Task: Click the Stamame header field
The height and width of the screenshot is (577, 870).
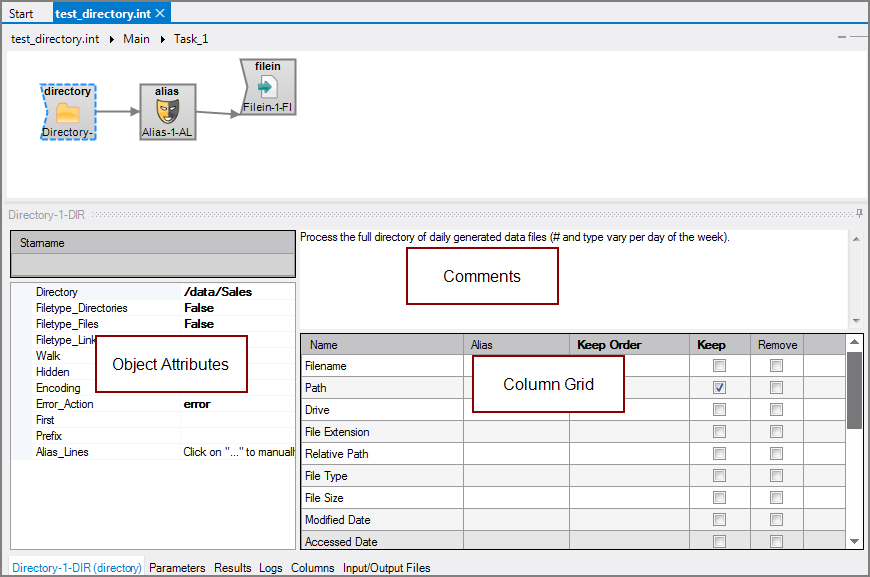Action: pyautogui.click(x=153, y=243)
